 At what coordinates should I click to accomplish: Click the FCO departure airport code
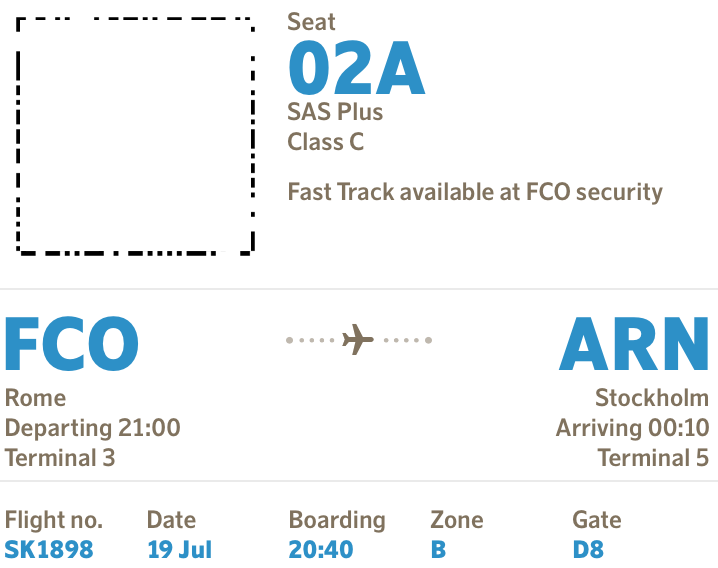coord(71,344)
